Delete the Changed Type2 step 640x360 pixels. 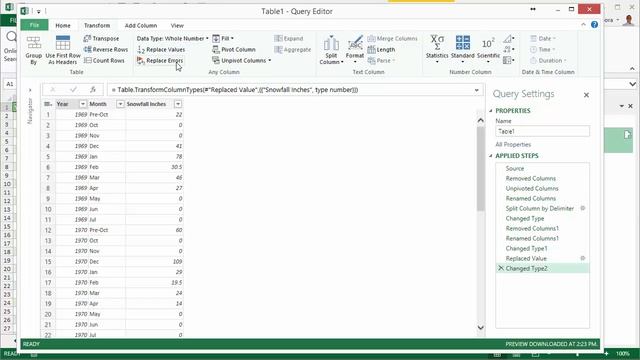[501, 268]
